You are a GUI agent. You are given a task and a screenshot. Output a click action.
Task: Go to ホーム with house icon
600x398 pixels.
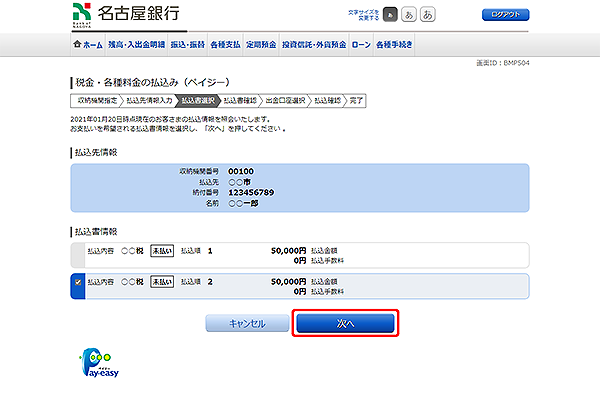click(x=88, y=45)
